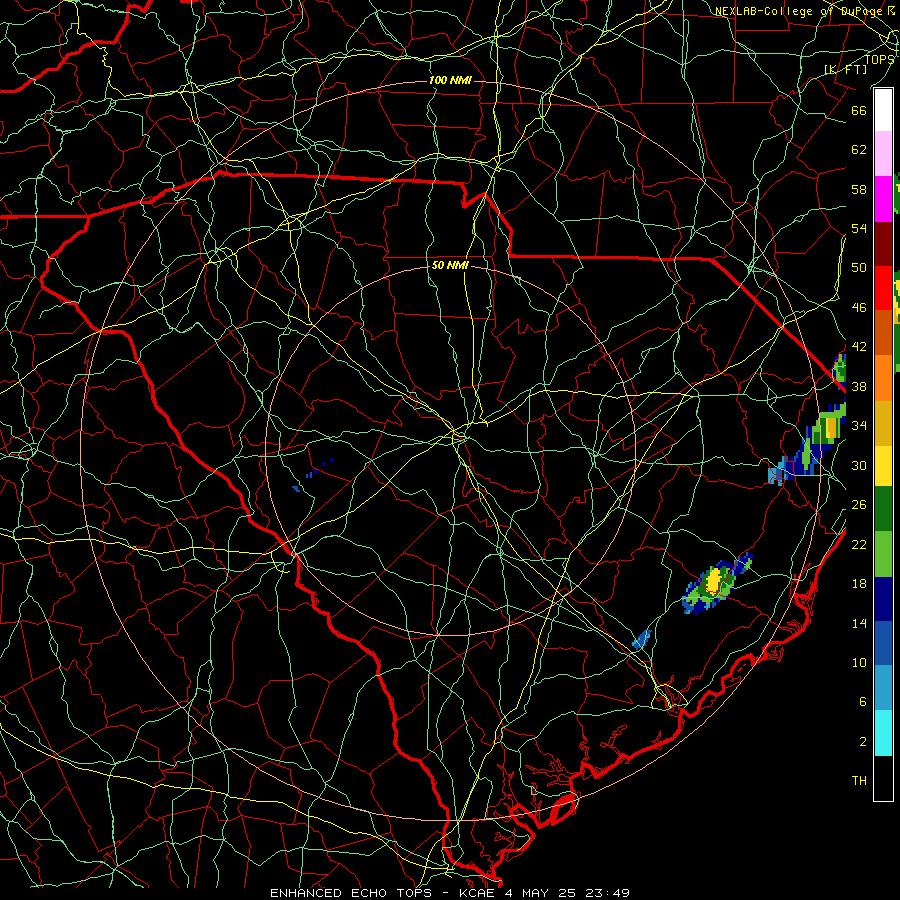Click the legend value 14
This screenshot has height=900, width=900.
859,623
